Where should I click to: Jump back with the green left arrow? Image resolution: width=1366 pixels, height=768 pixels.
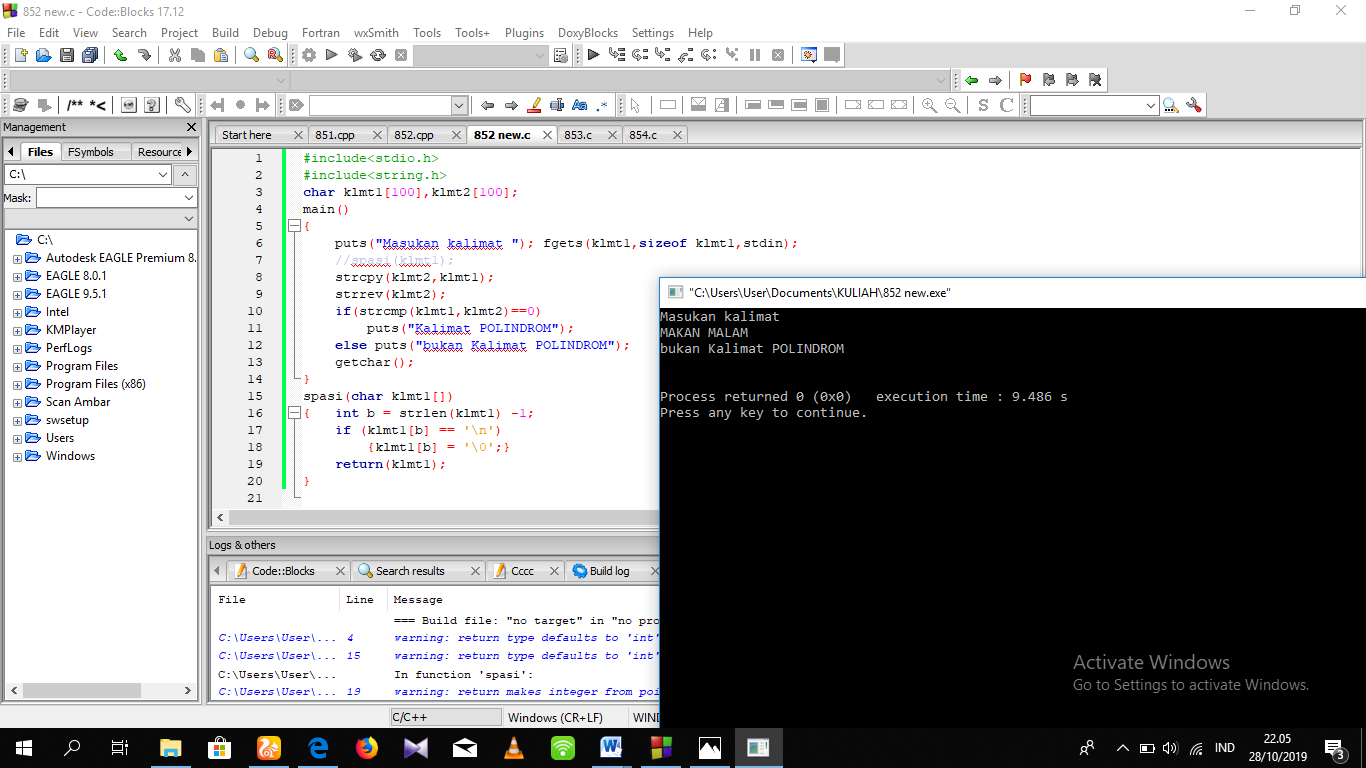(x=971, y=80)
